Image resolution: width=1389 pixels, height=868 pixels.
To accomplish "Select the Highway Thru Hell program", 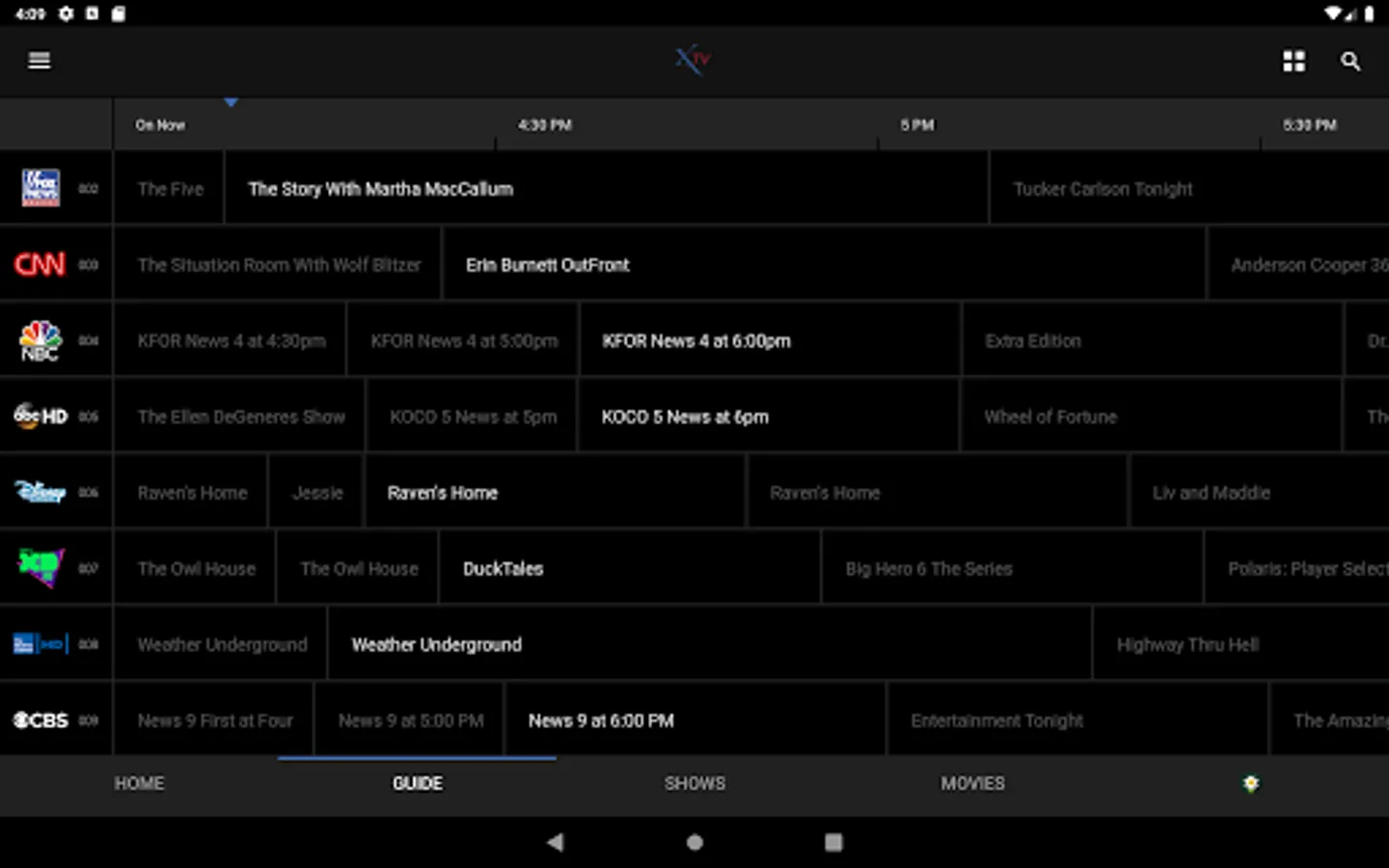I will [1241, 643].
